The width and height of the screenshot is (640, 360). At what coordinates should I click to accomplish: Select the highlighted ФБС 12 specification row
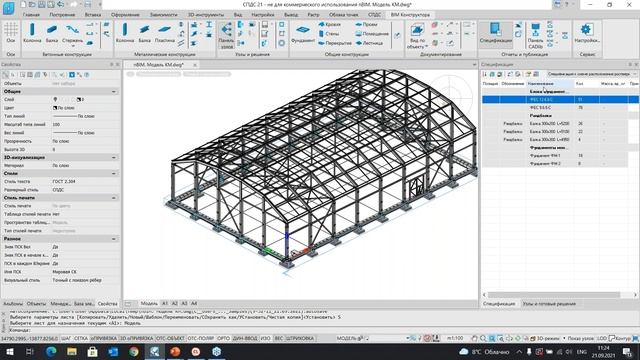[560, 99]
